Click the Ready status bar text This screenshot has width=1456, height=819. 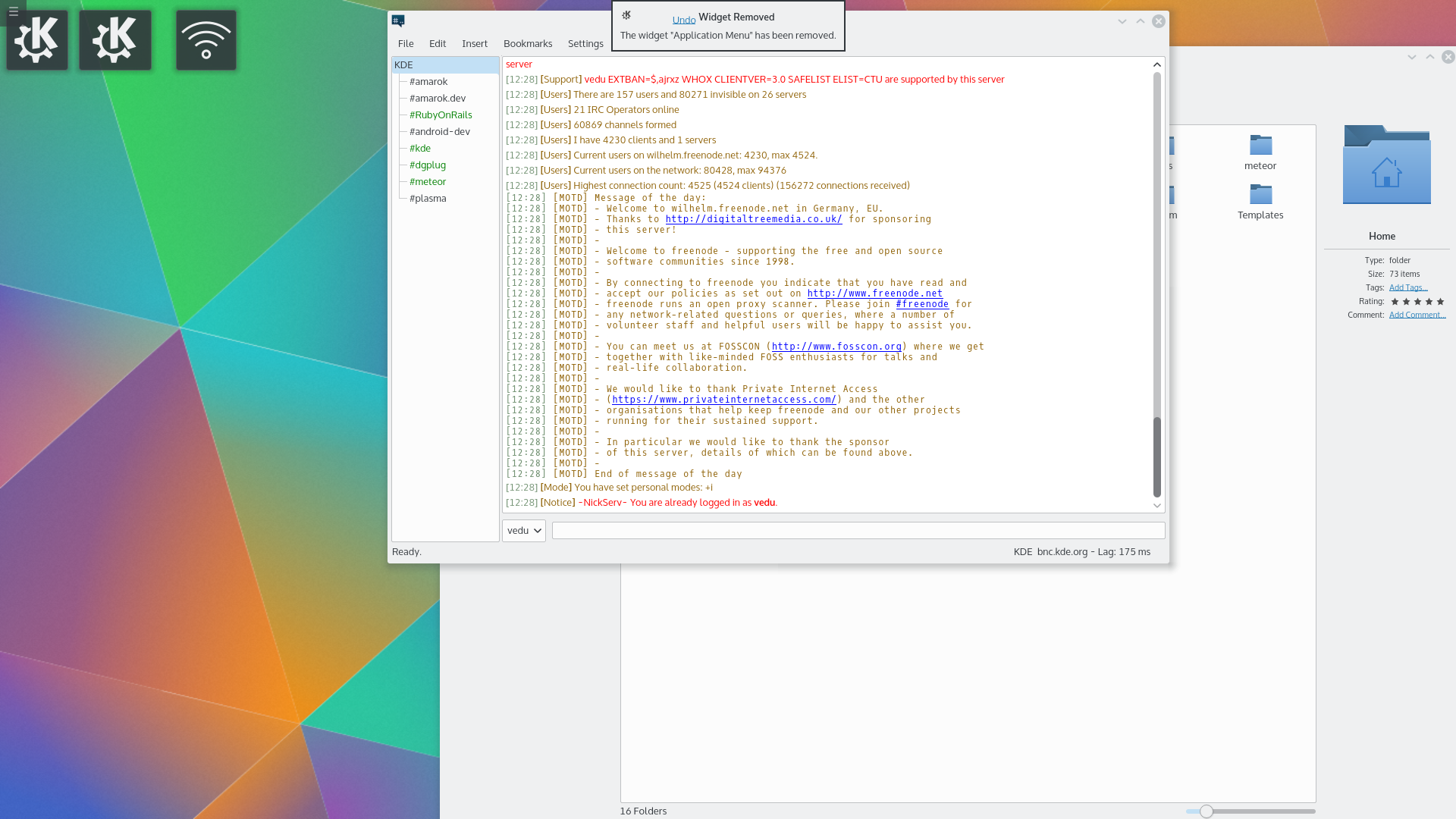tap(406, 552)
